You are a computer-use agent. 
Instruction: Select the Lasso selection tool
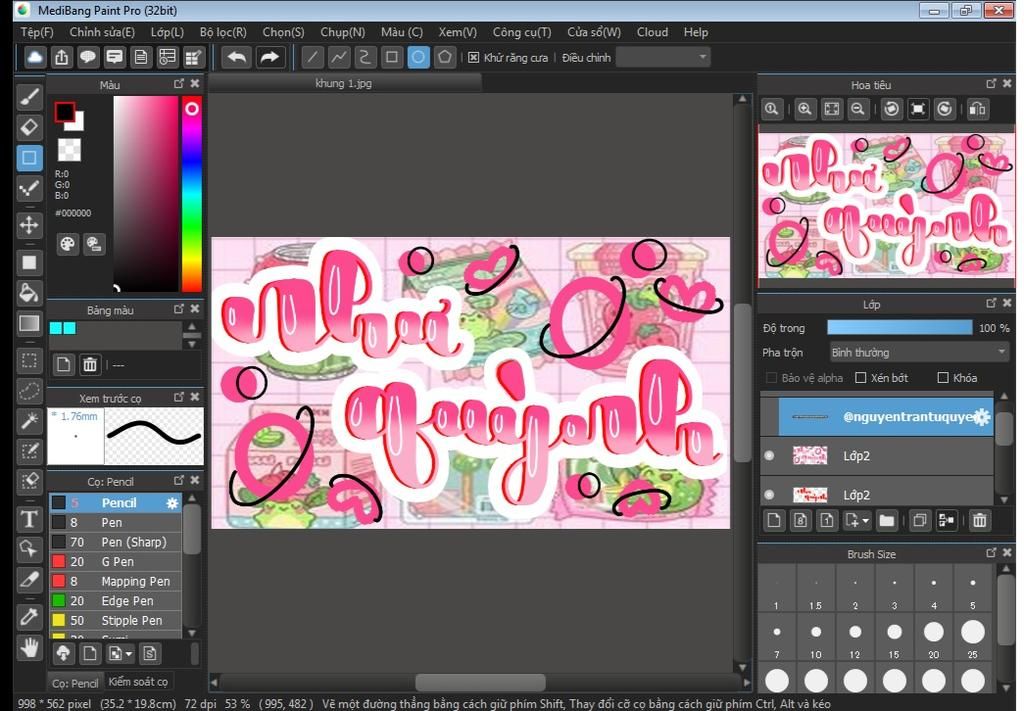pos(29,391)
